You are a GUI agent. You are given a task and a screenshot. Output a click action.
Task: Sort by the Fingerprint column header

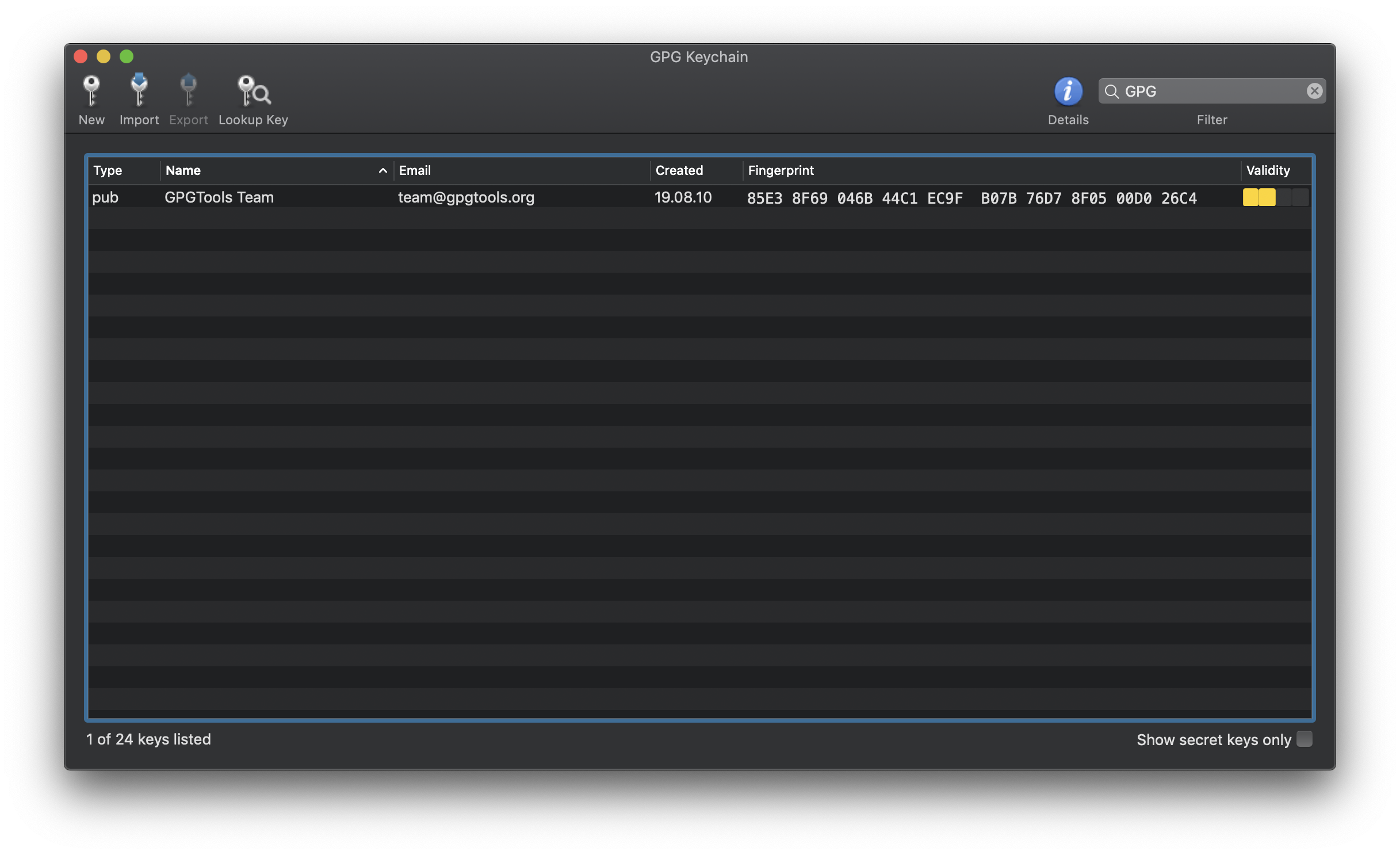(781, 171)
